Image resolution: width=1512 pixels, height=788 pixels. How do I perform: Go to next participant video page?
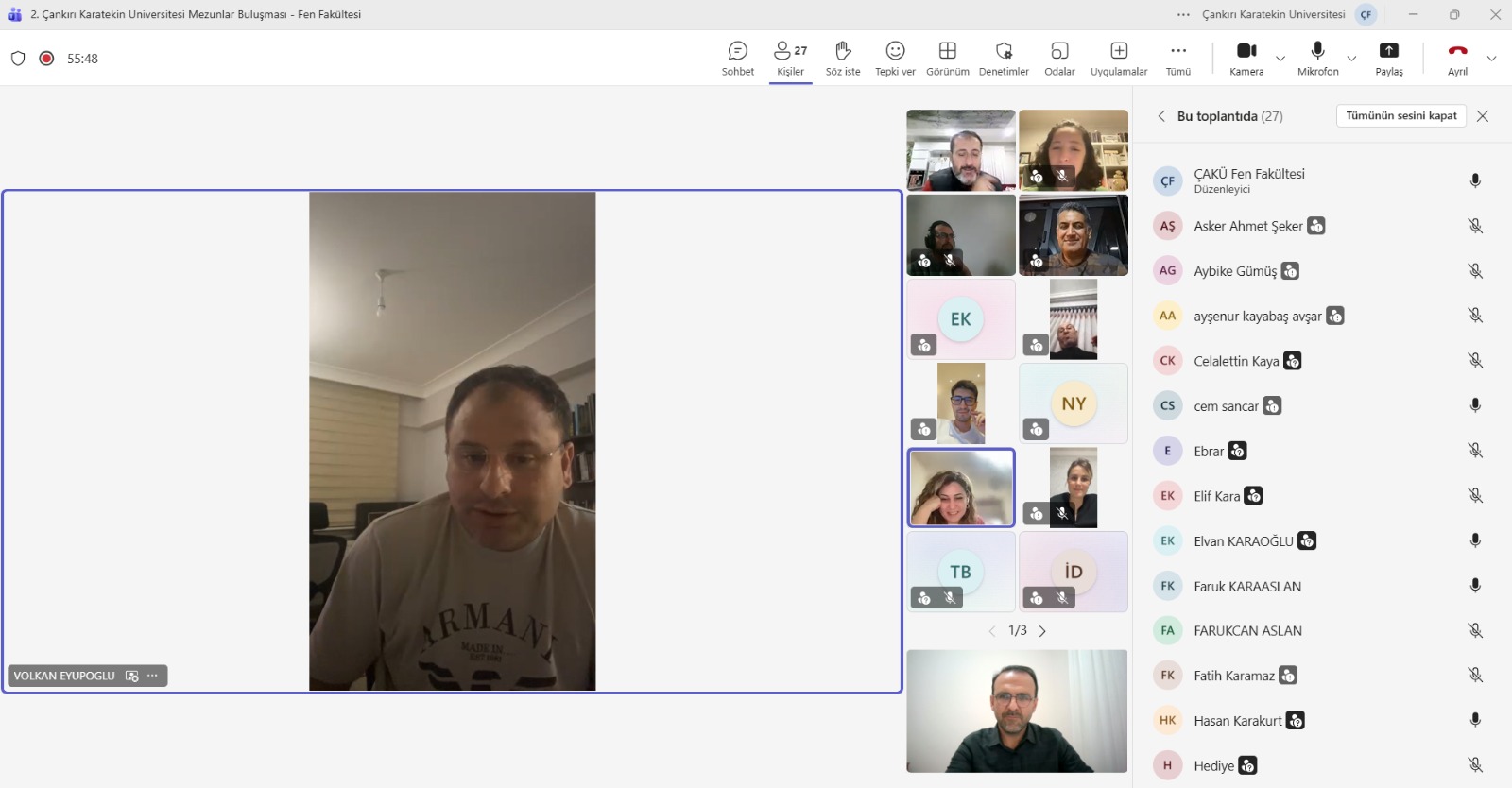click(x=1042, y=631)
